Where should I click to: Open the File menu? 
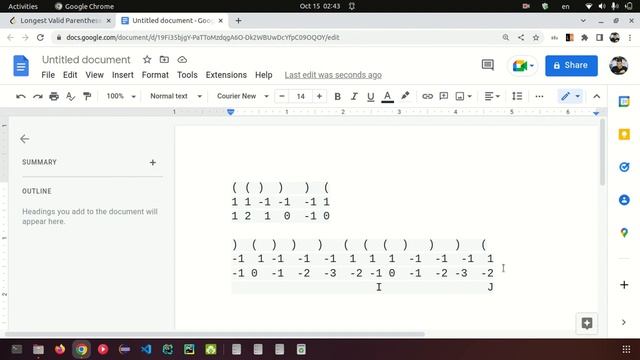tap(48, 75)
